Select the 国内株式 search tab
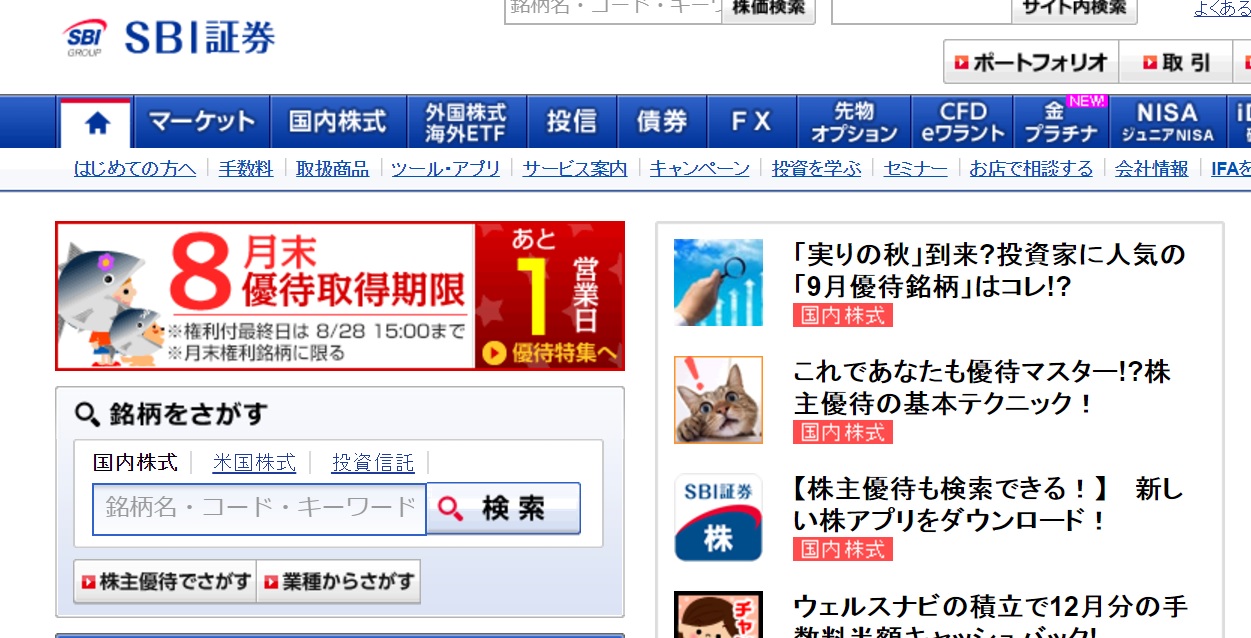 pos(135,463)
